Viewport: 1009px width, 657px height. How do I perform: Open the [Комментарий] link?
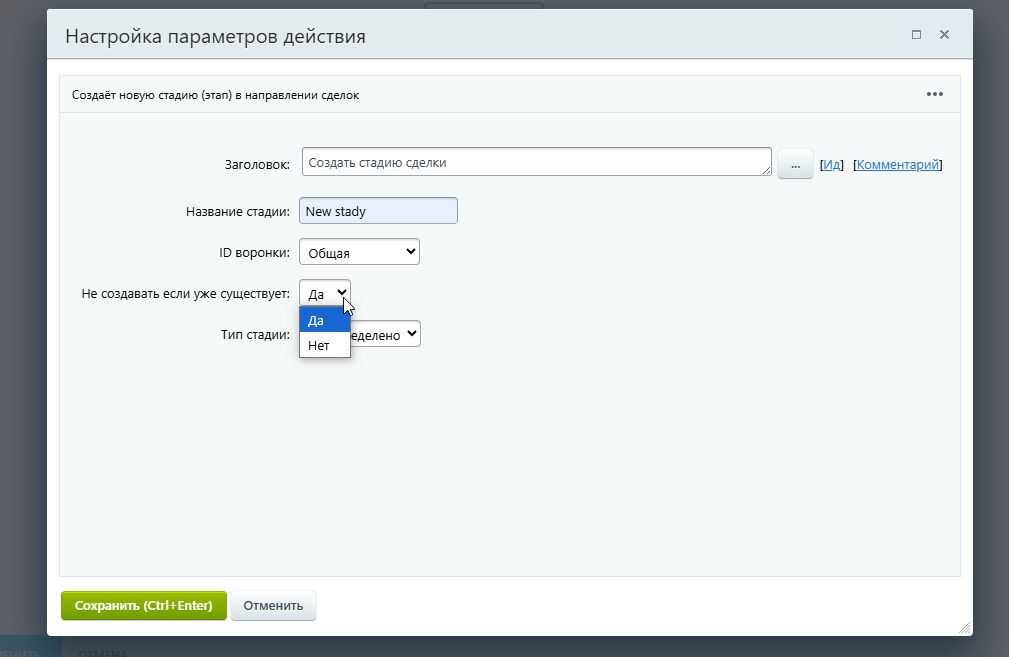897,164
